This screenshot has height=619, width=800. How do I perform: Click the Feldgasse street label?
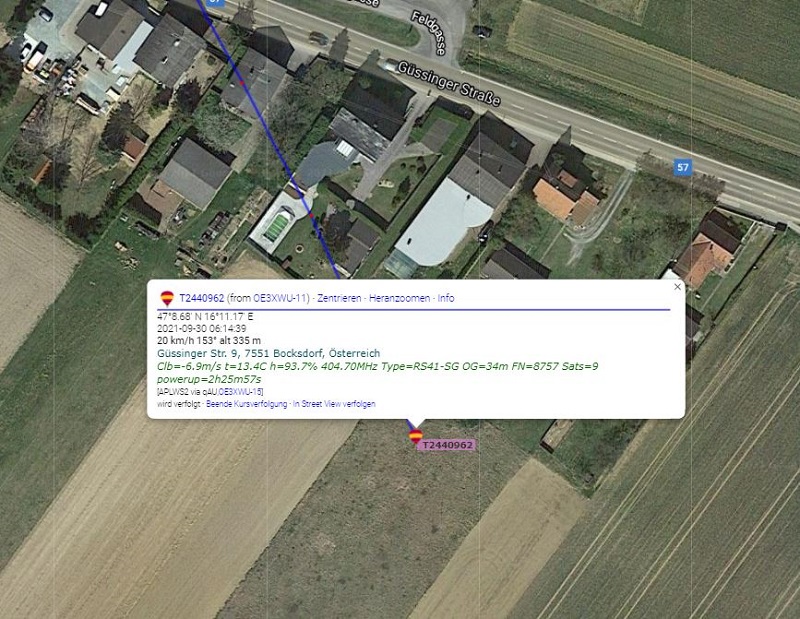(x=429, y=33)
